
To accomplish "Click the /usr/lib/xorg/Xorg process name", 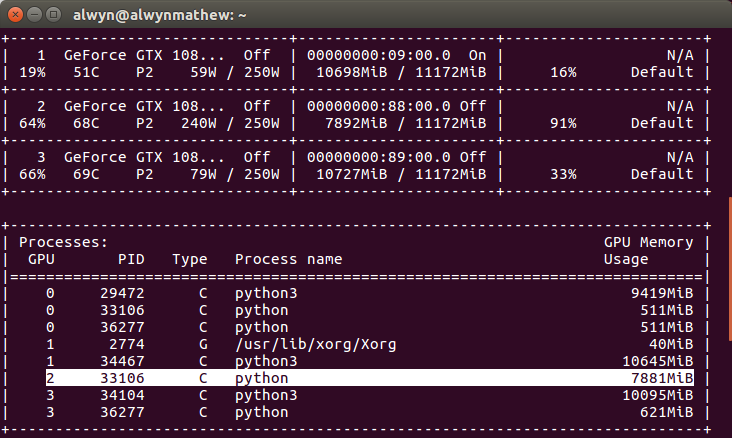I will point(315,344).
